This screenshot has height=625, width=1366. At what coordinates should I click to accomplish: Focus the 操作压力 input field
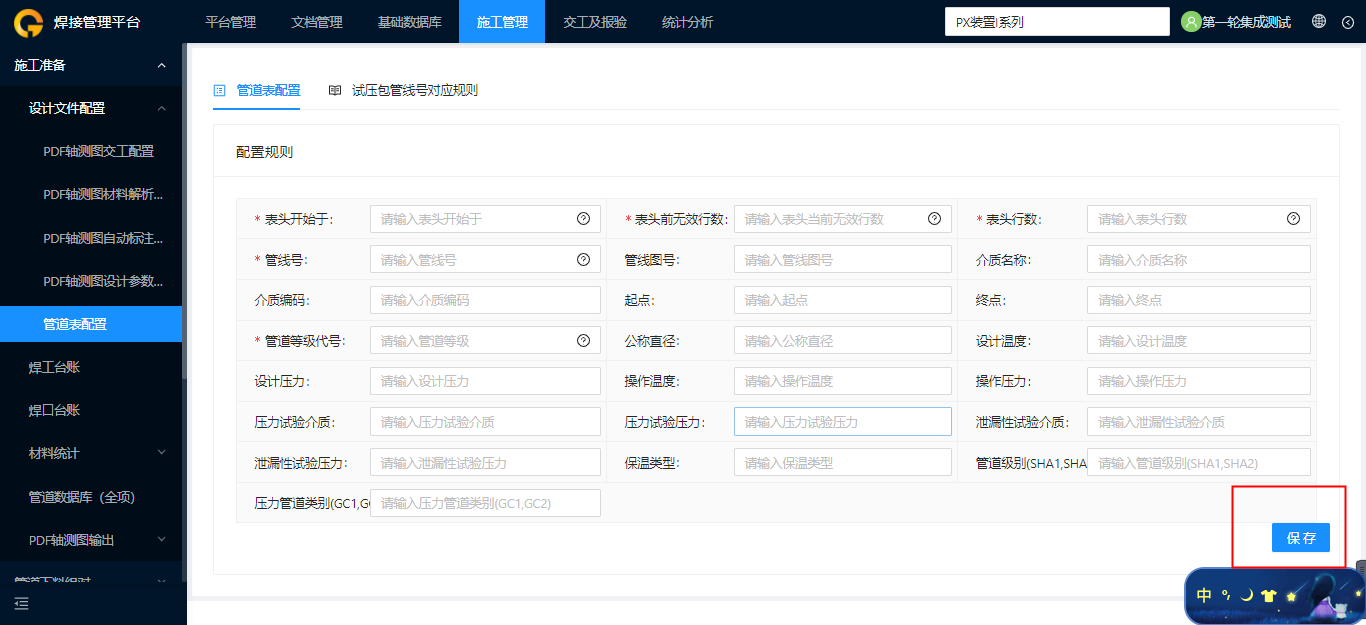point(1198,381)
